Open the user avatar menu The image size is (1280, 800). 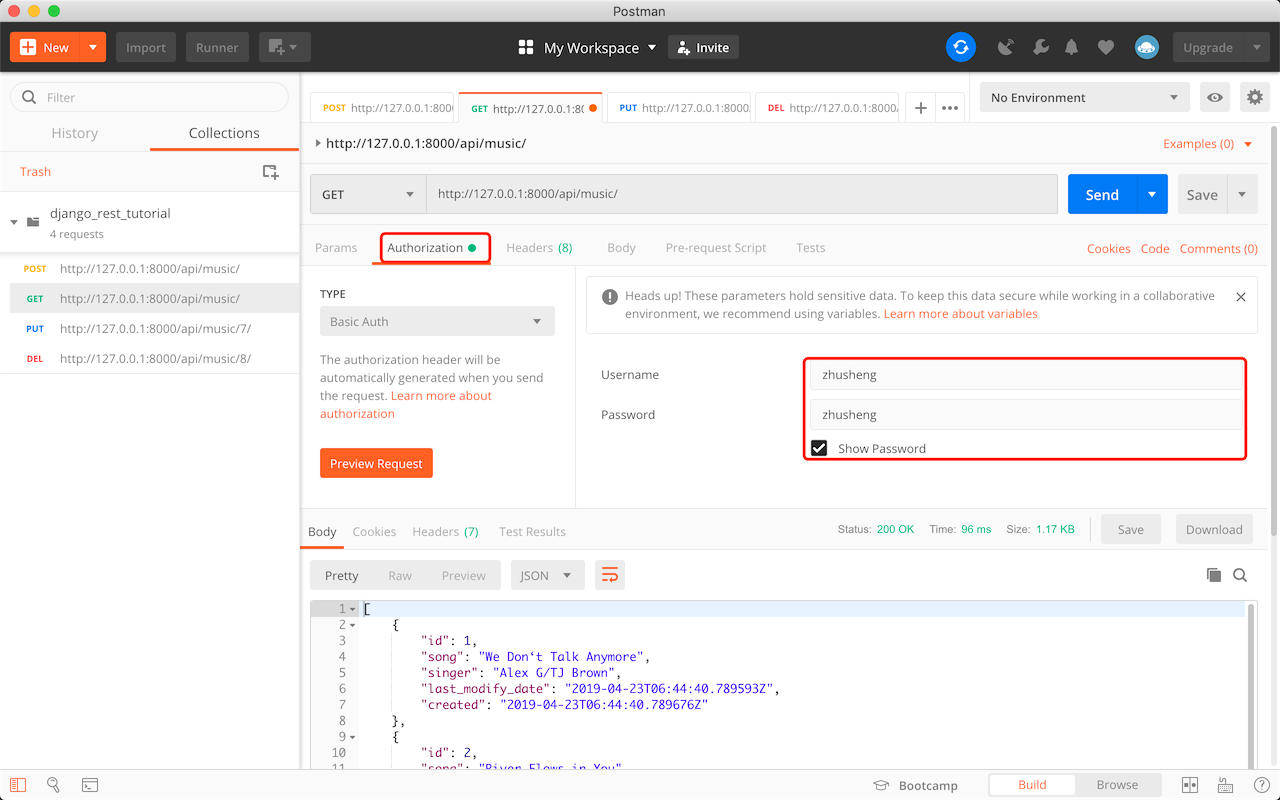(1146, 47)
